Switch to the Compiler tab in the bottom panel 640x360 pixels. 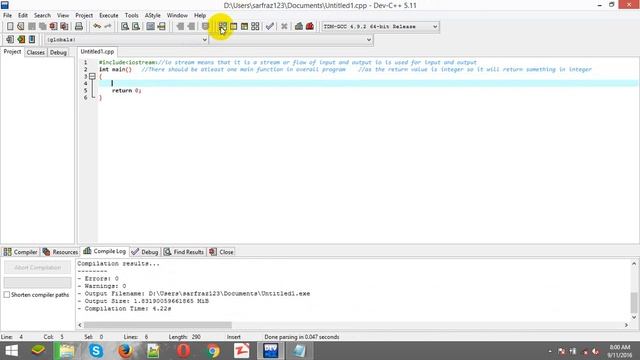click(20, 252)
